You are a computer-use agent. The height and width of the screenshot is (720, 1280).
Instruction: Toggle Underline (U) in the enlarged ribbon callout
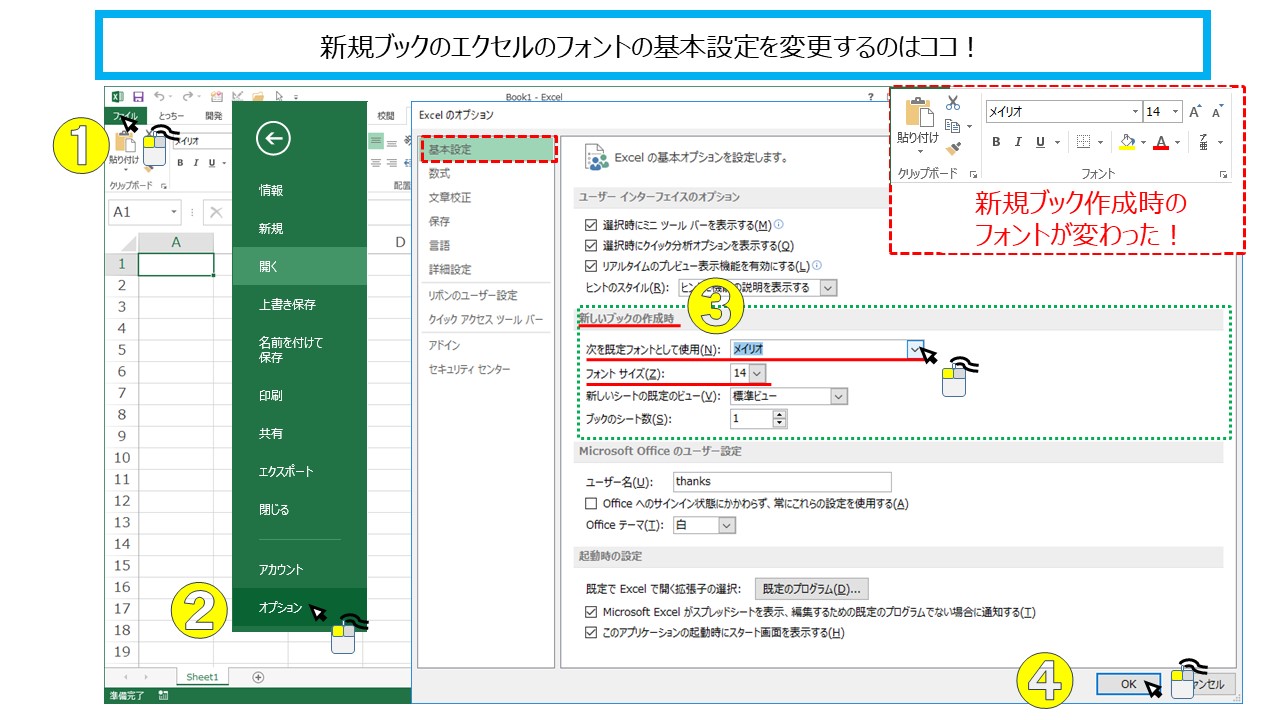(x=1041, y=142)
